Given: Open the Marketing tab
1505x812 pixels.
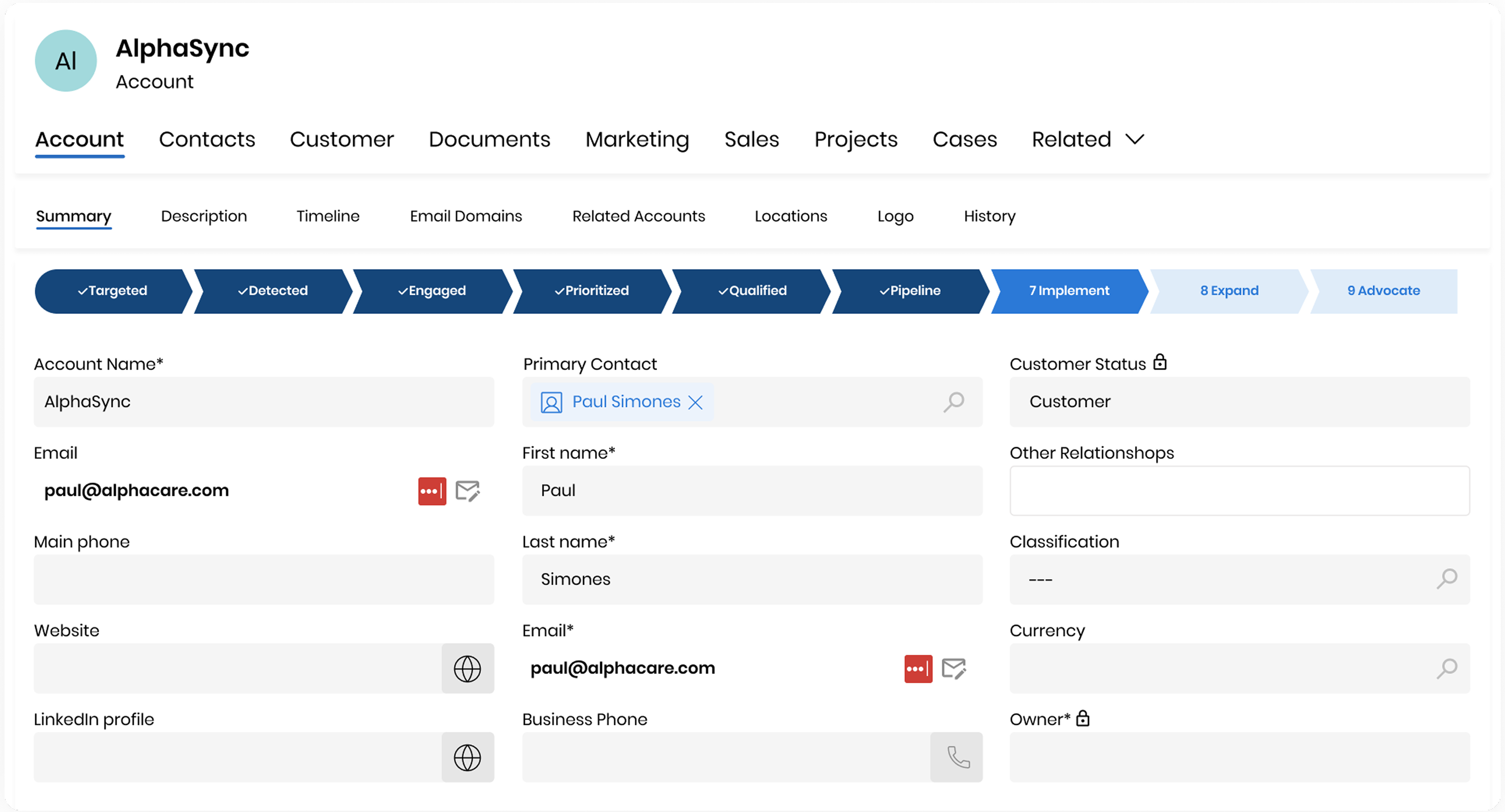Looking at the screenshot, I should coord(637,140).
